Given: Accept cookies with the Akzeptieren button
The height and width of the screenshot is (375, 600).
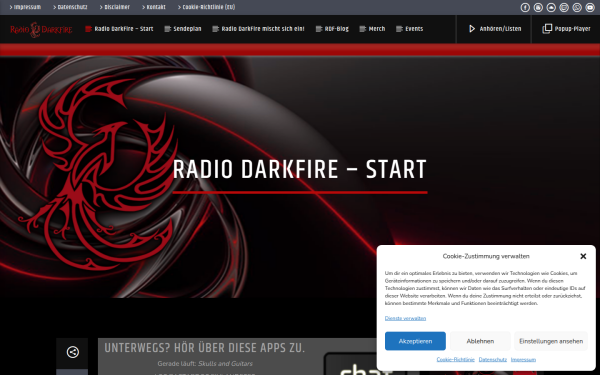Looking at the screenshot, I should (415, 341).
